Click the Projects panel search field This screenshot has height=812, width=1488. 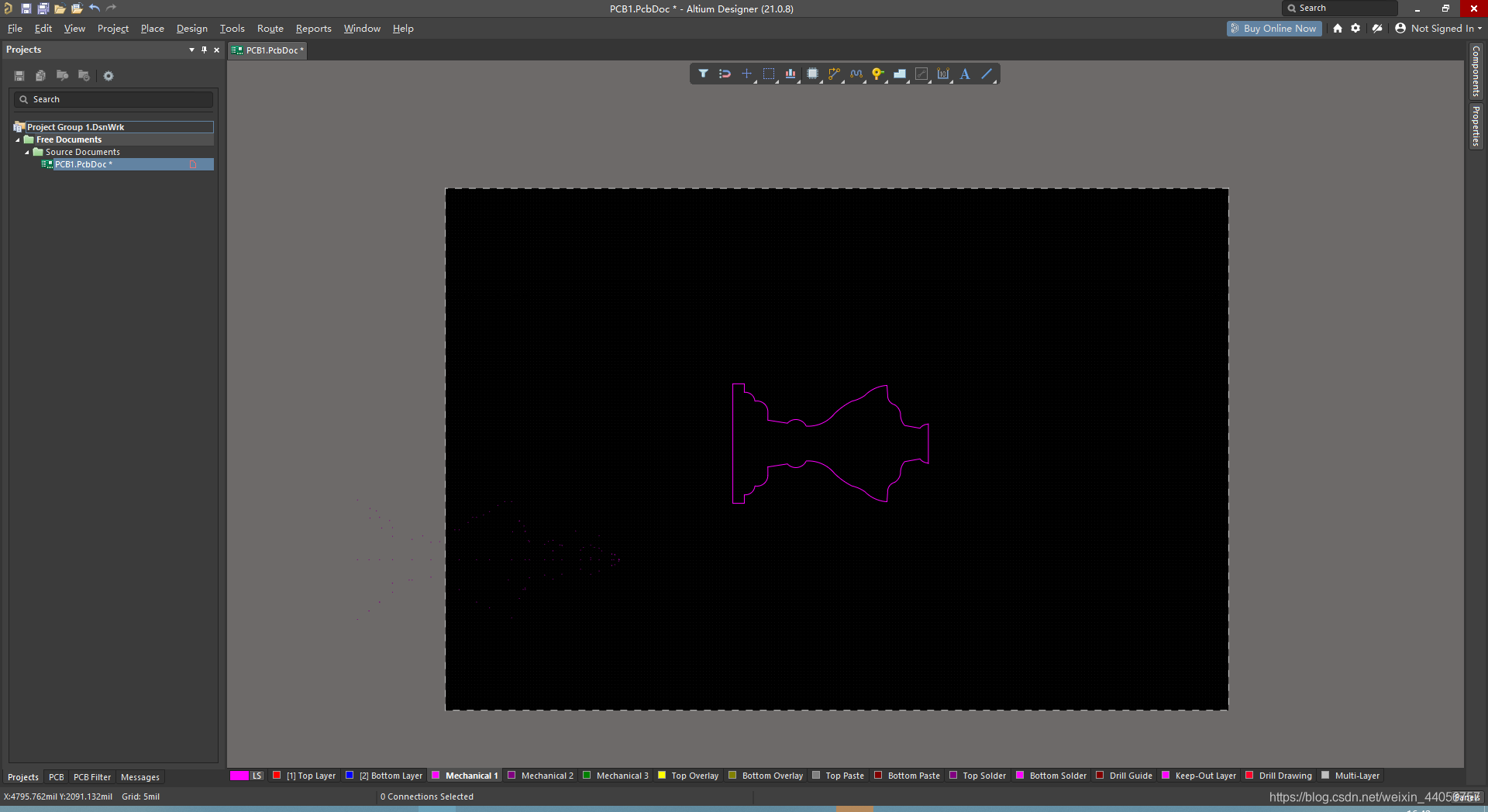coord(113,99)
